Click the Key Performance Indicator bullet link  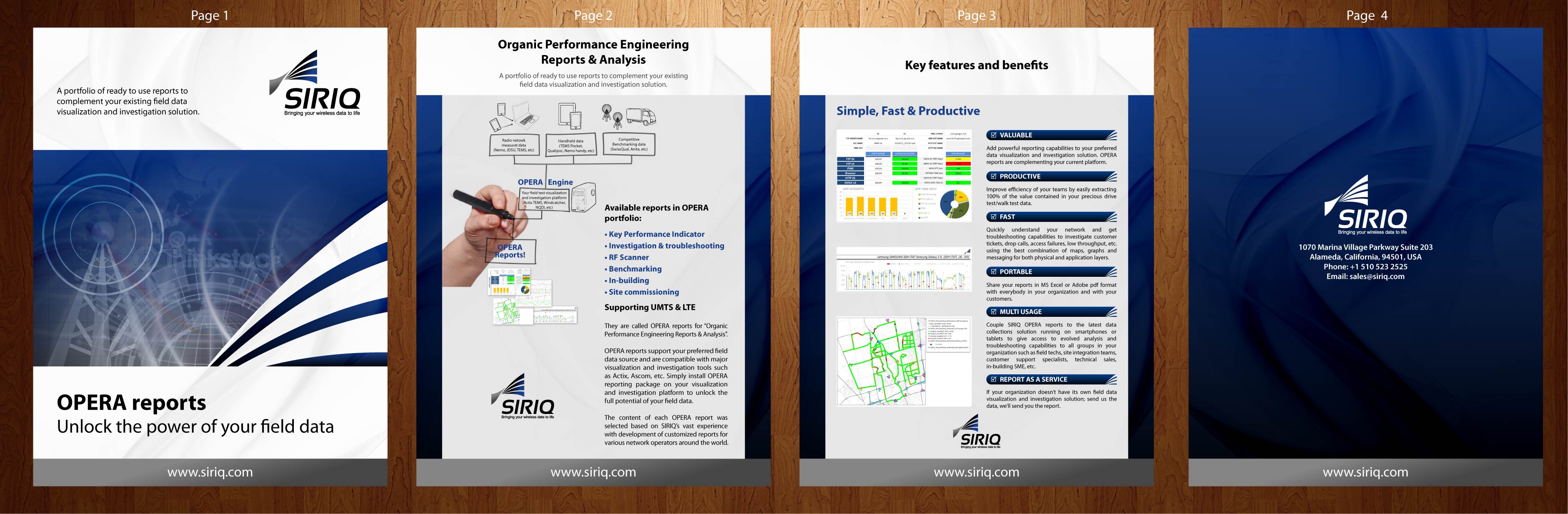[656, 234]
